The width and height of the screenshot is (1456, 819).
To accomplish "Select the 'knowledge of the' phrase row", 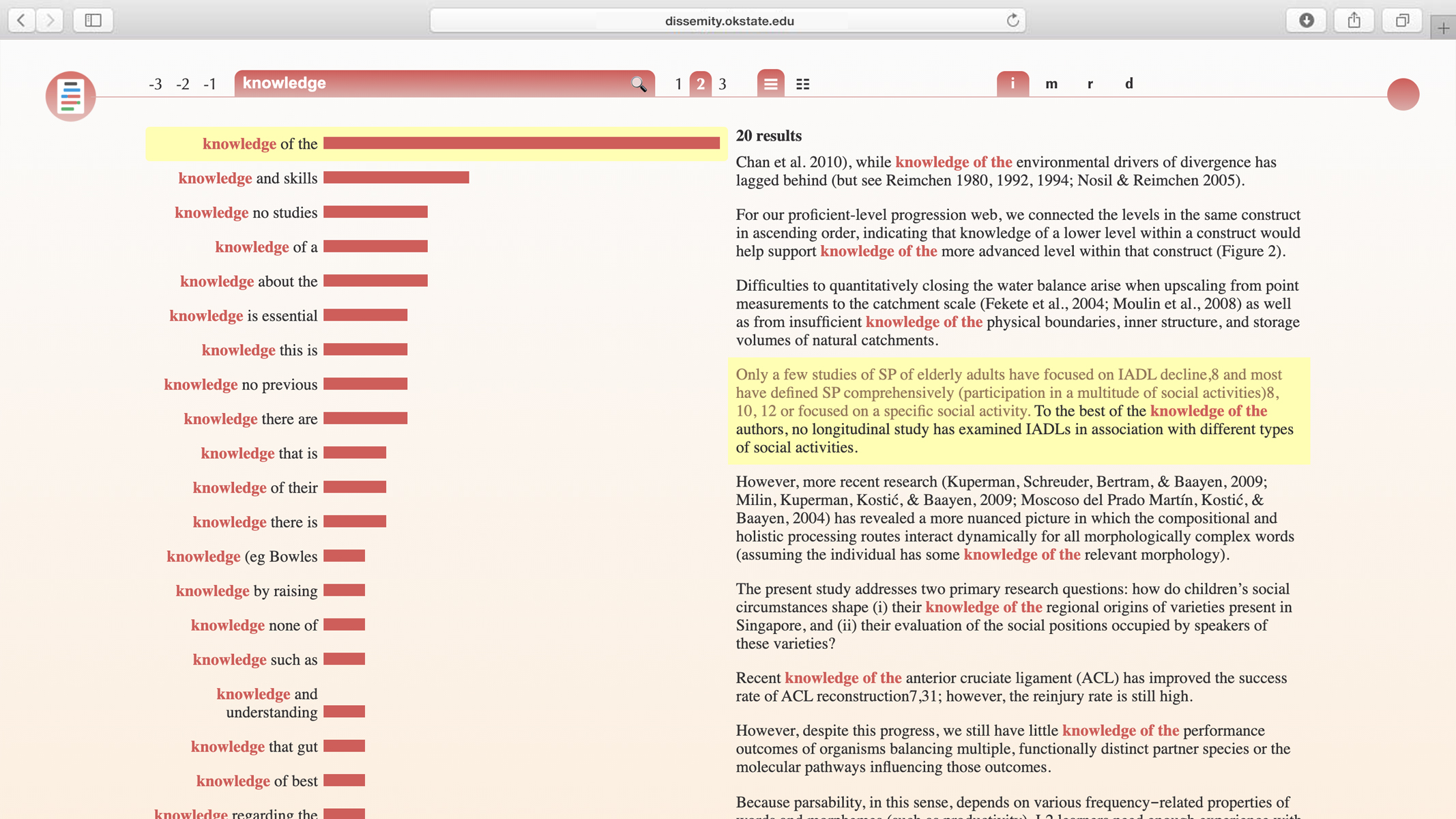I will pos(437,143).
